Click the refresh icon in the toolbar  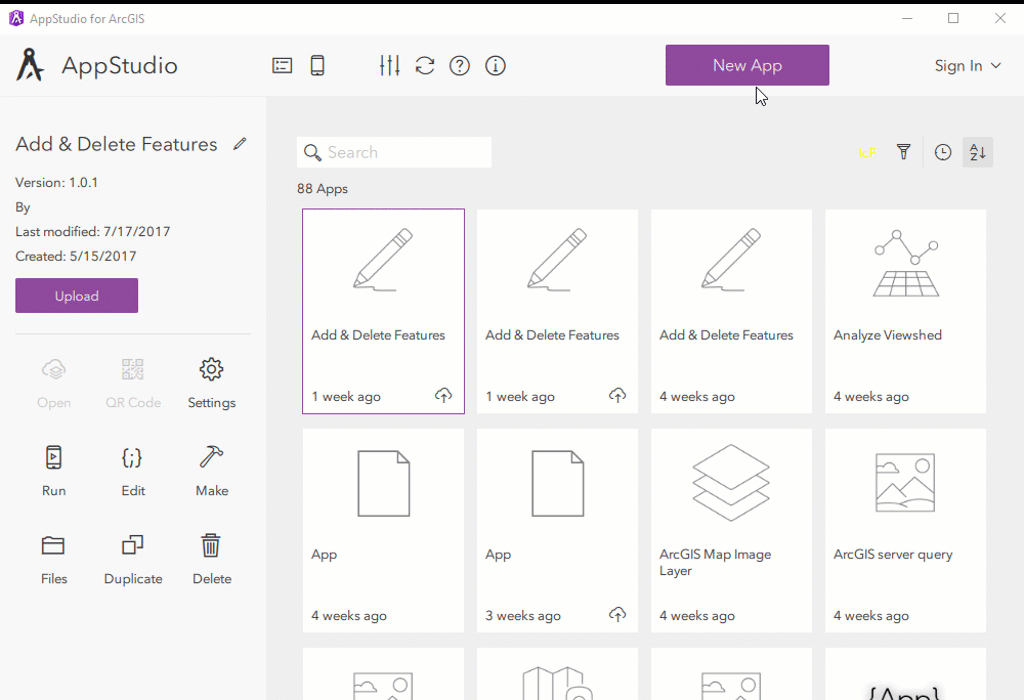click(425, 65)
